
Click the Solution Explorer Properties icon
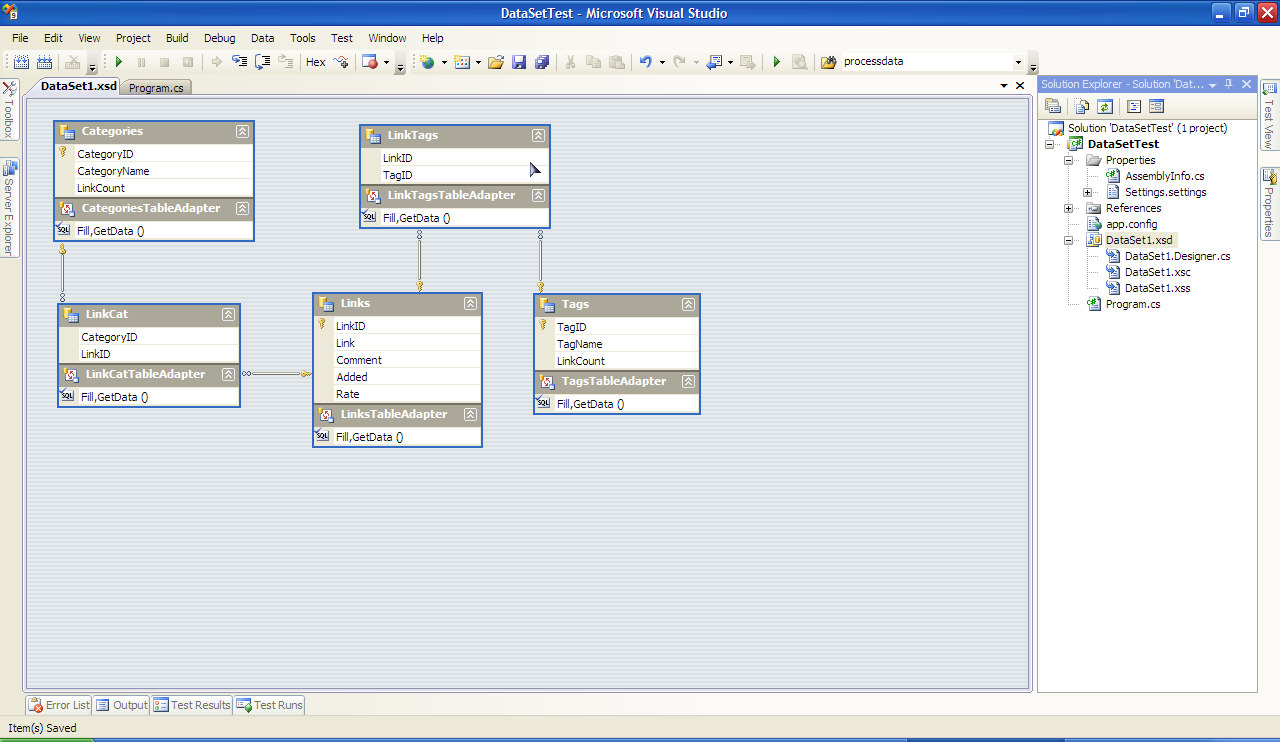tap(1053, 106)
